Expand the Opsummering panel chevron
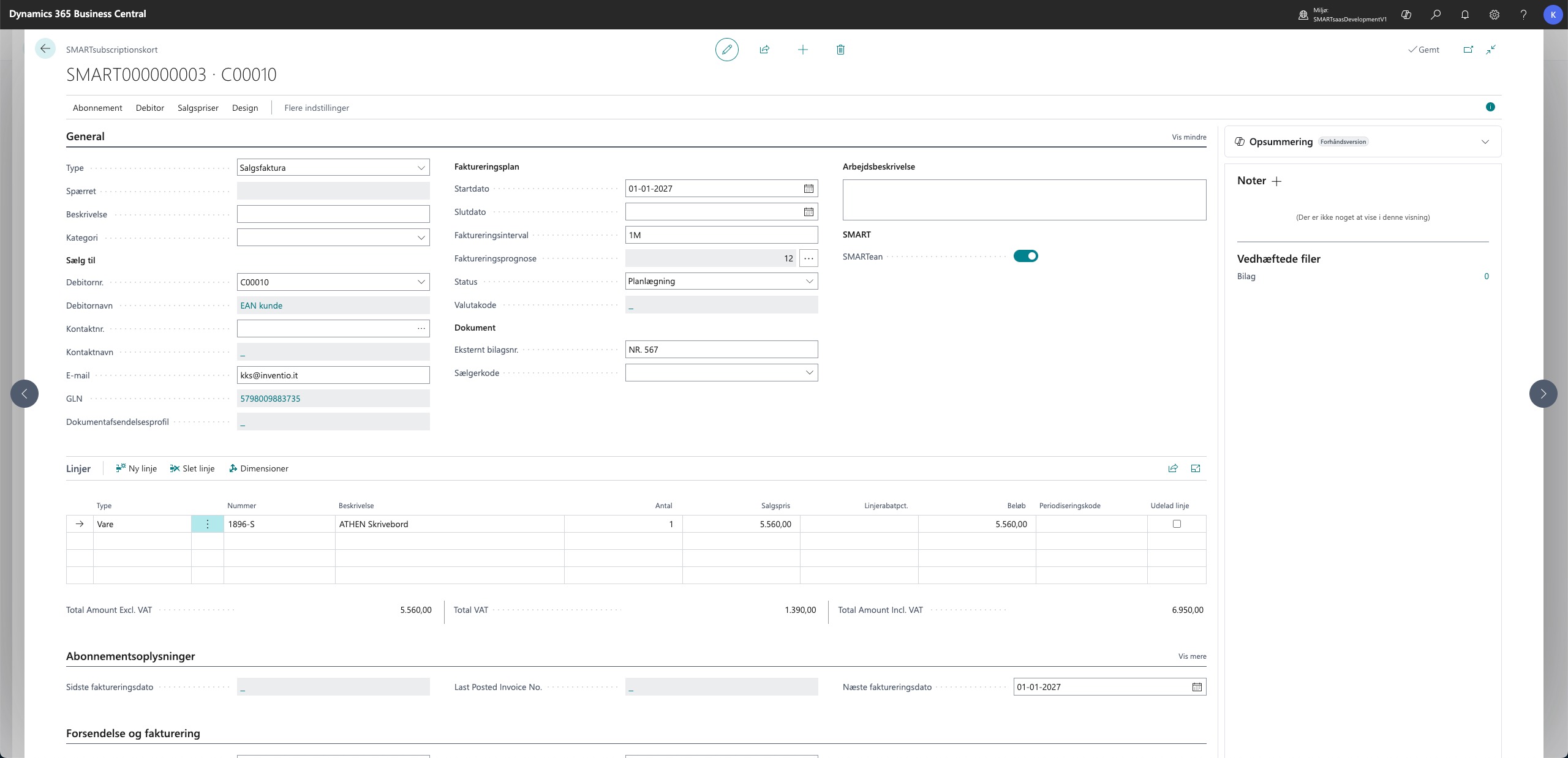This screenshot has width=1568, height=758. (1485, 141)
